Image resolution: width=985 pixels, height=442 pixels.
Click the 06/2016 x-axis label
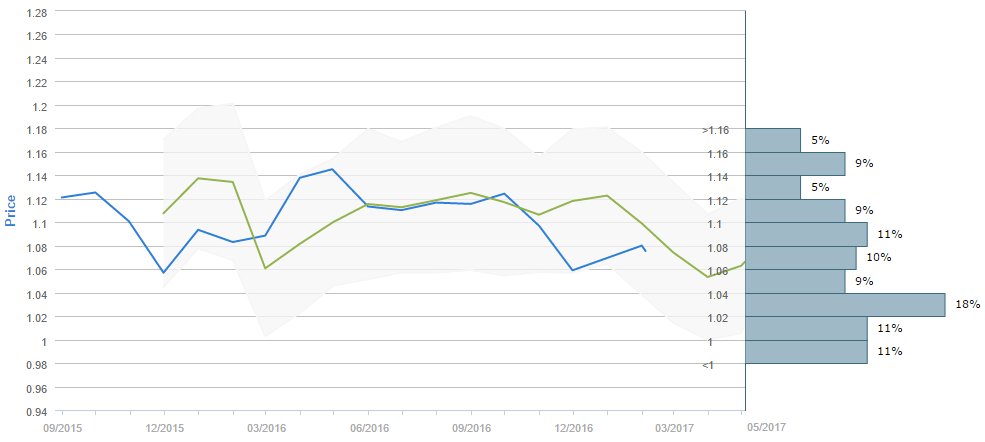(369, 427)
